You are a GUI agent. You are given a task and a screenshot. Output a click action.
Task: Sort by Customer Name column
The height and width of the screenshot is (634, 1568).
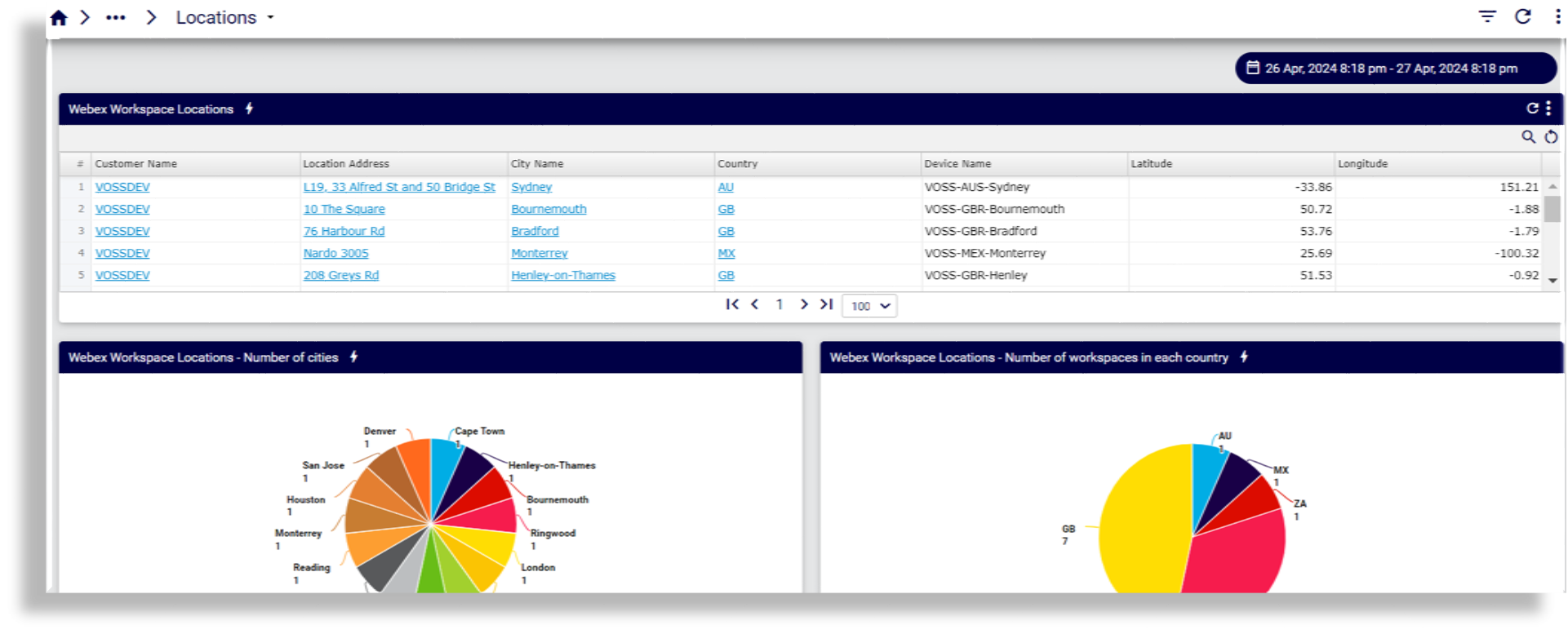(x=195, y=164)
